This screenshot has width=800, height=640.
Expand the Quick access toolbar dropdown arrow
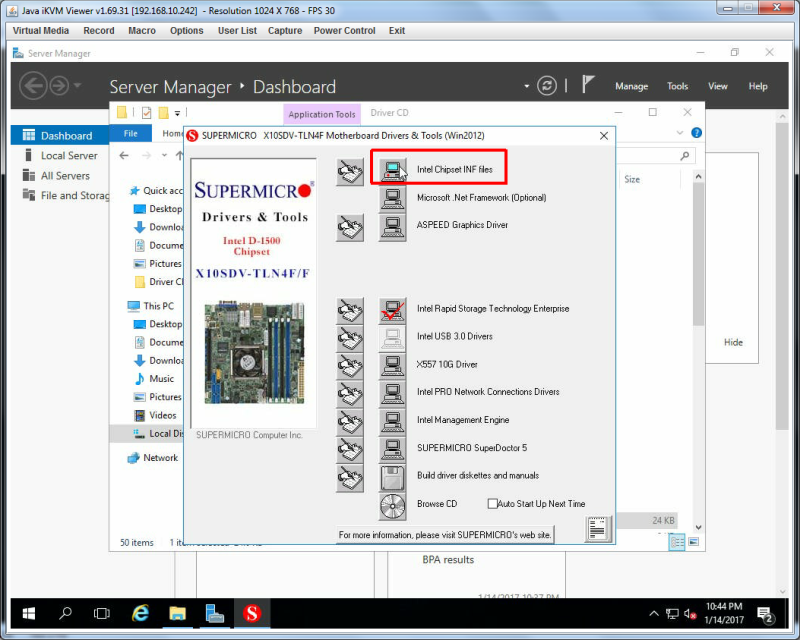click(177, 113)
